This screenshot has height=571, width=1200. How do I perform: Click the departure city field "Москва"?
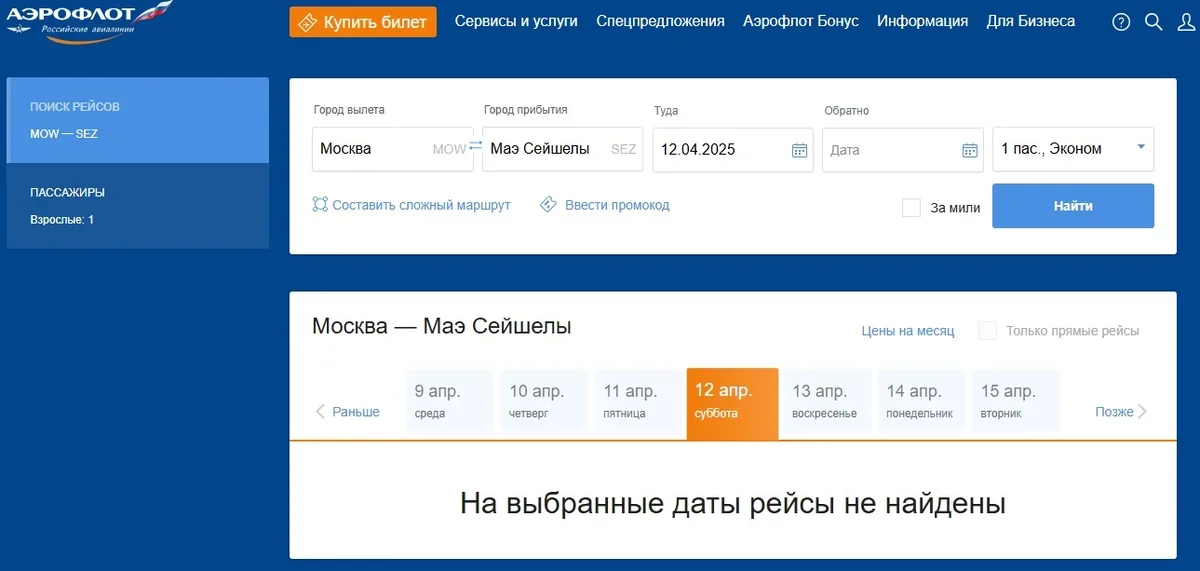(x=370, y=149)
